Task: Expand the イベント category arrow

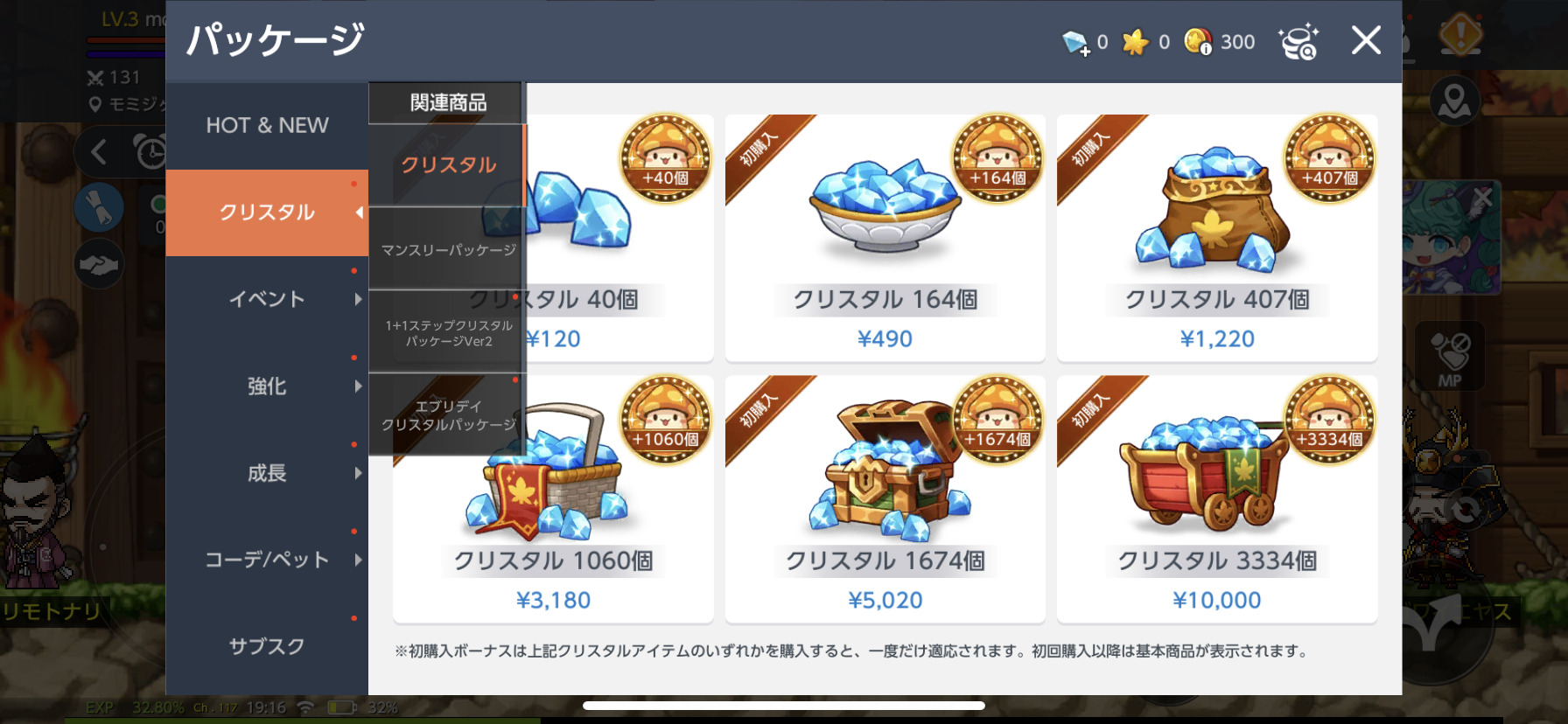Action: click(x=358, y=299)
